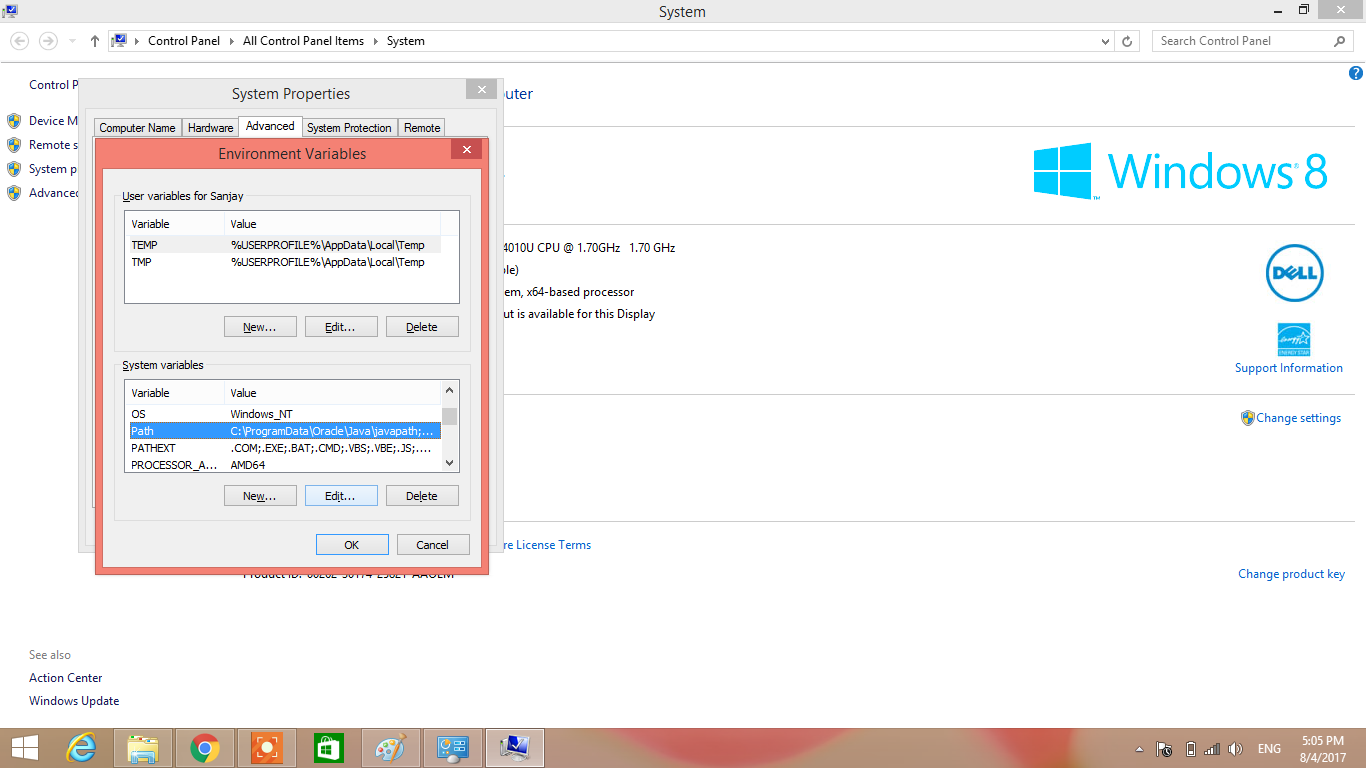Viewport: 1366px width, 768px height.
Task: Switch to the Remote tab
Action: (x=422, y=128)
